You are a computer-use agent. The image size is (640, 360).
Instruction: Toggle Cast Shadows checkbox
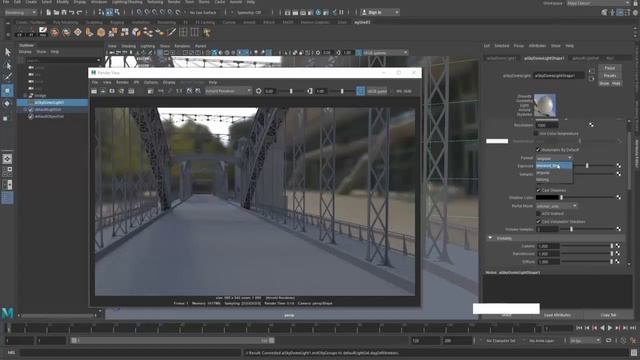click(x=538, y=190)
